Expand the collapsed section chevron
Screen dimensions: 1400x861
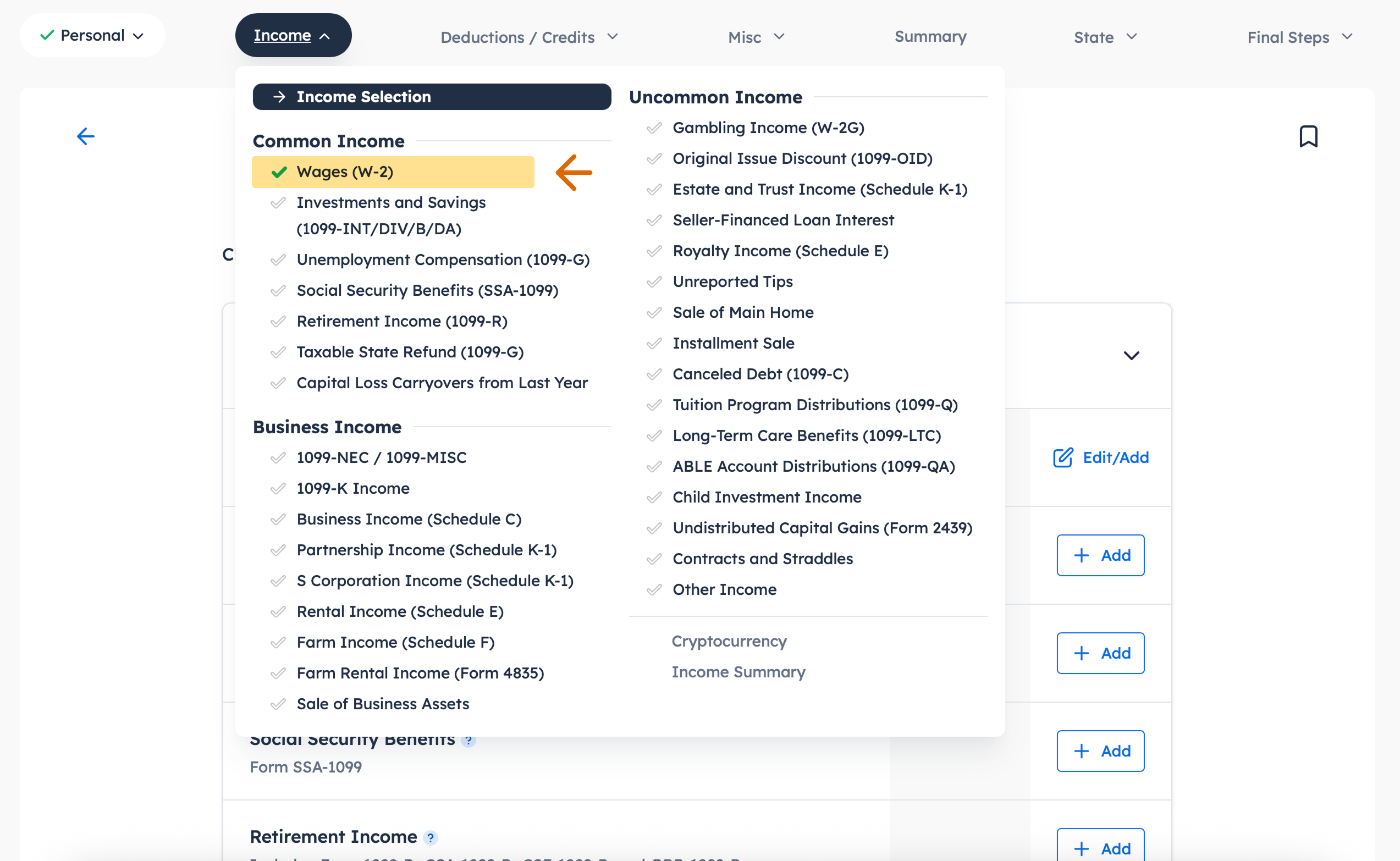[x=1131, y=355]
